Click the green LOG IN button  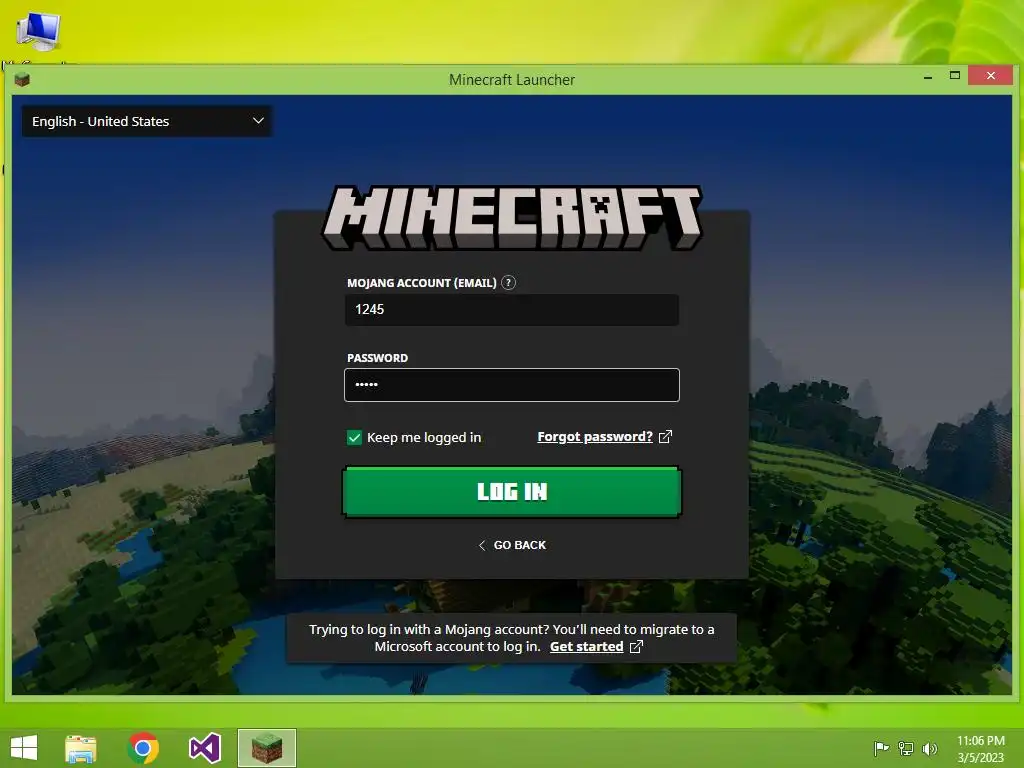coord(512,492)
